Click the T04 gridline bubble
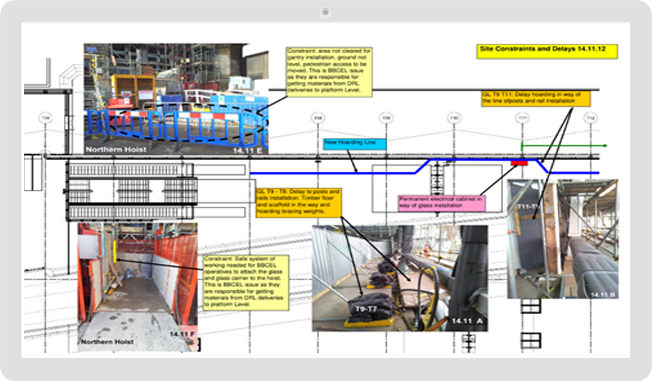 pyautogui.click(x=45, y=119)
